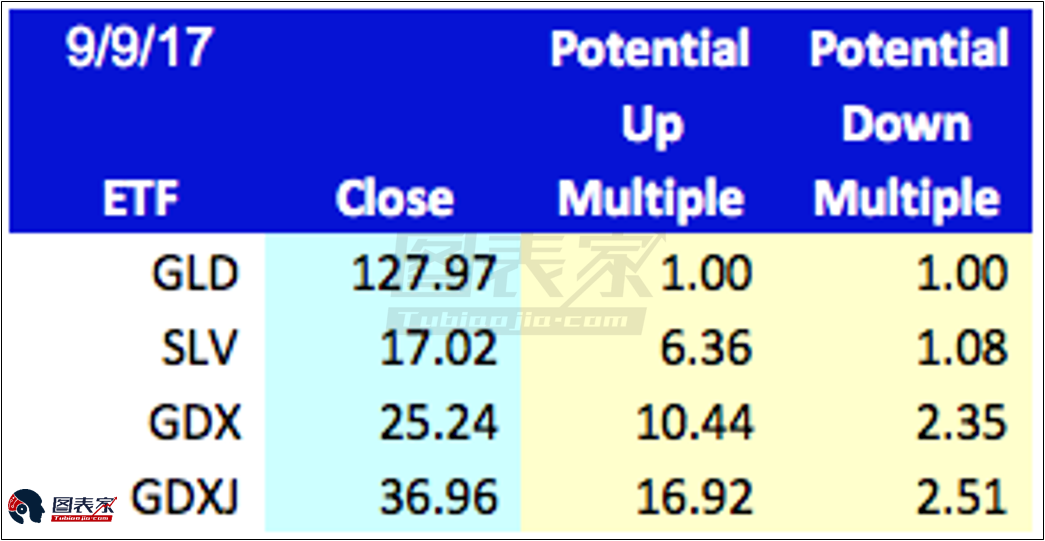
Task: Click GDXJ up multiple 16.92
Action: point(694,496)
